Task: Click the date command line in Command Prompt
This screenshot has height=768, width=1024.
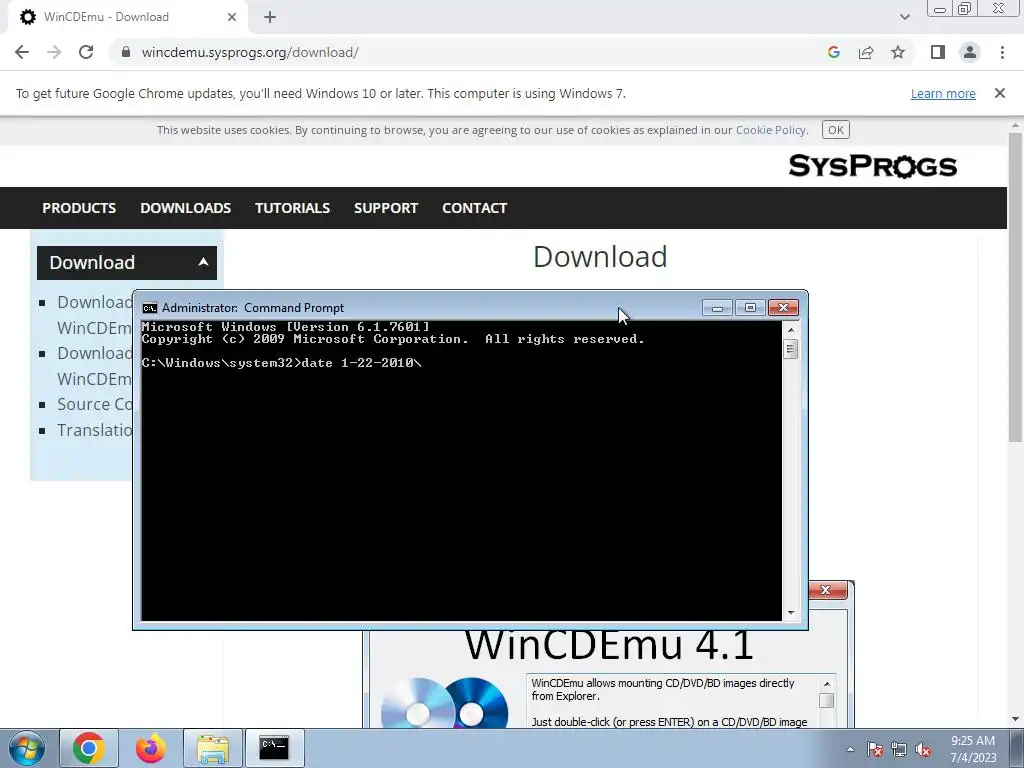Action: tap(281, 363)
